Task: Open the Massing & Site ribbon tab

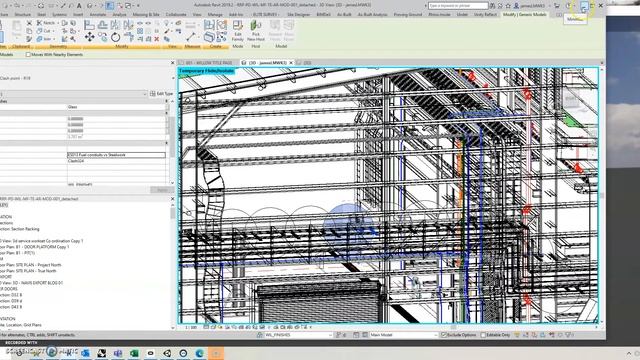Action: (x=146, y=15)
